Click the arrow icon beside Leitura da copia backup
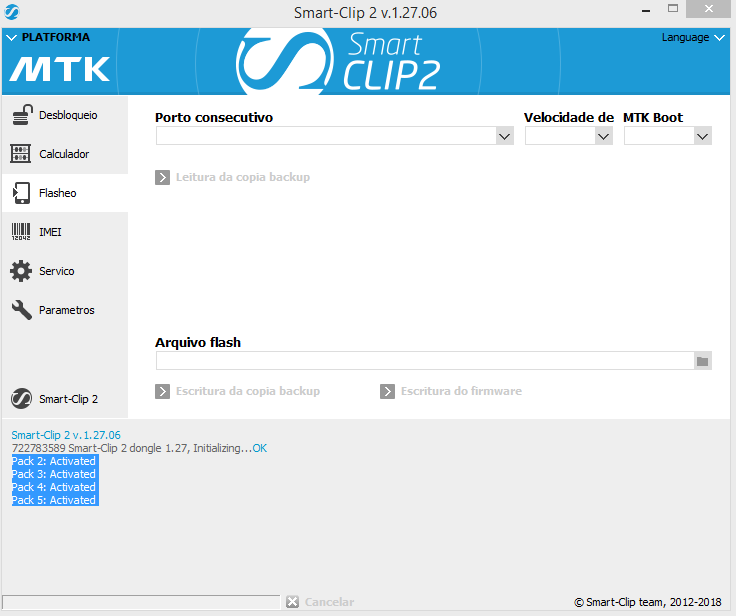Image resolution: width=736 pixels, height=616 pixels. (162, 177)
